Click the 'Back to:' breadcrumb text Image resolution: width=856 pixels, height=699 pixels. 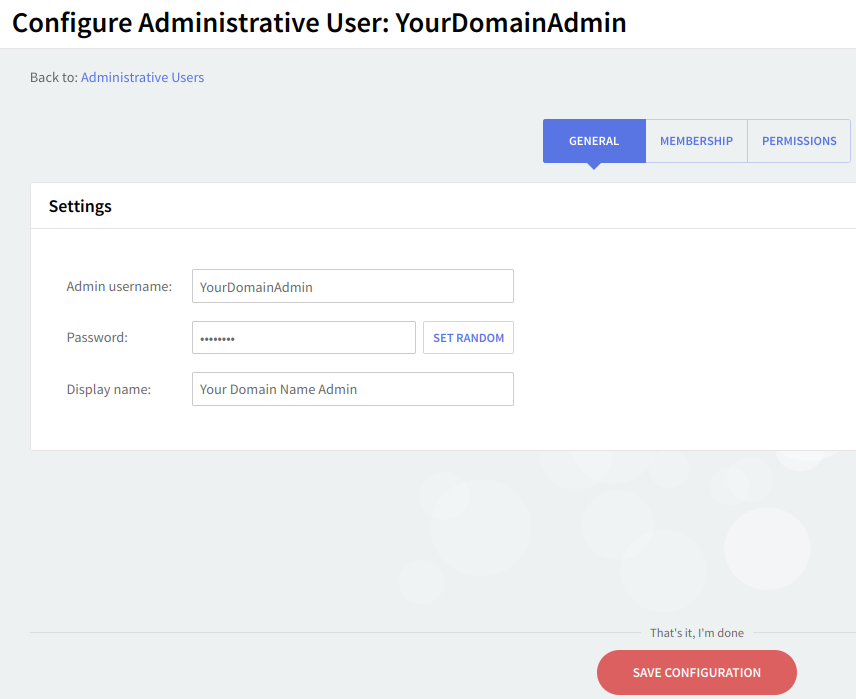coord(53,77)
